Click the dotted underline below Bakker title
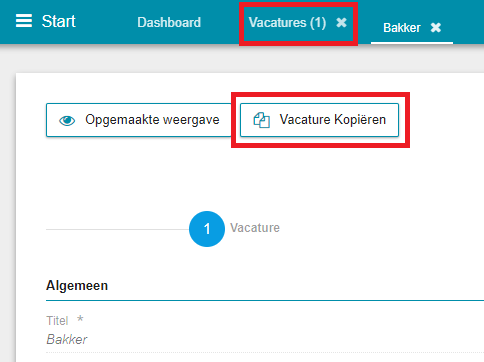The height and width of the screenshot is (362, 484). (265, 352)
